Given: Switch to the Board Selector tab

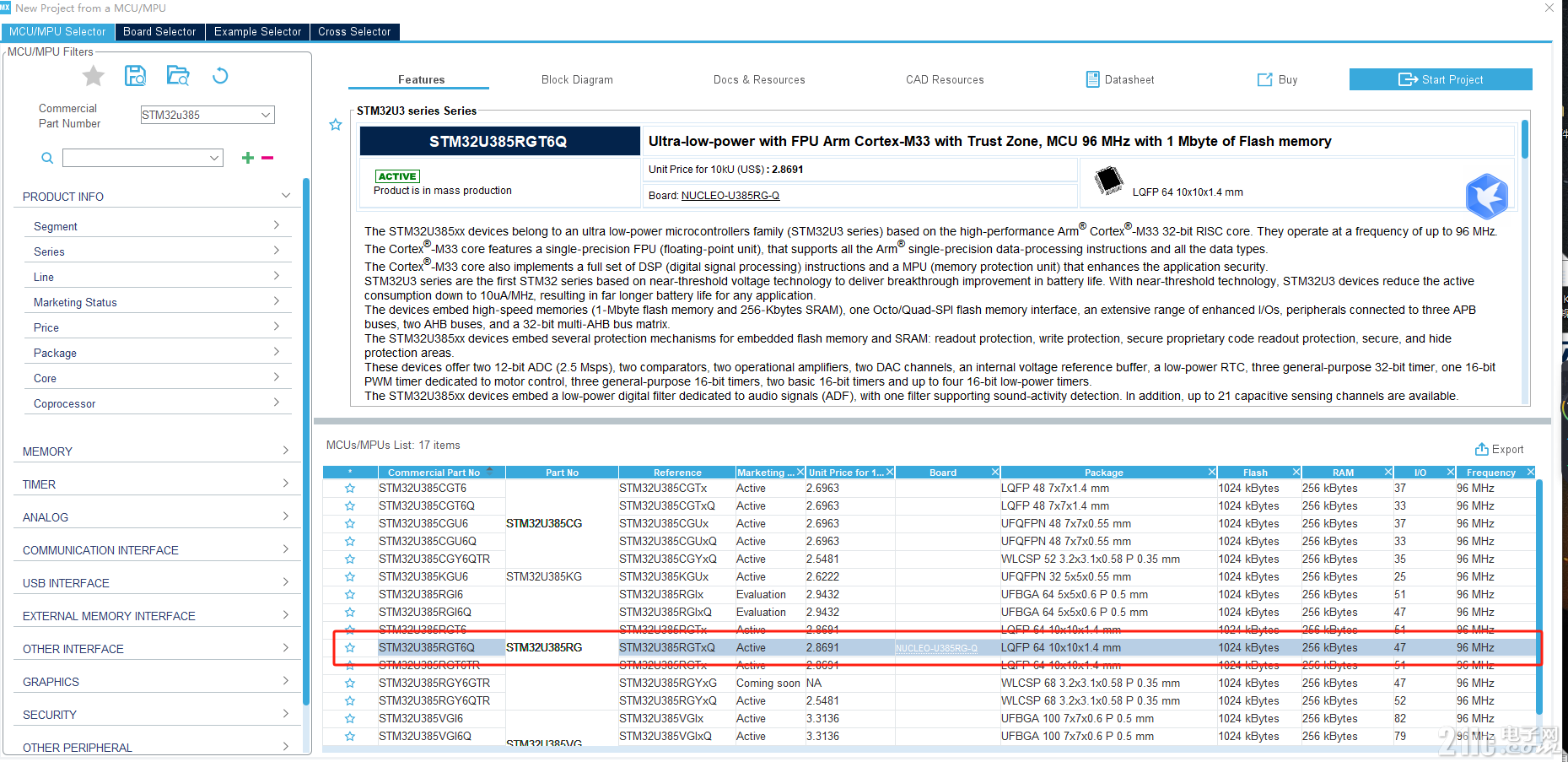Looking at the screenshot, I should [x=159, y=32].
